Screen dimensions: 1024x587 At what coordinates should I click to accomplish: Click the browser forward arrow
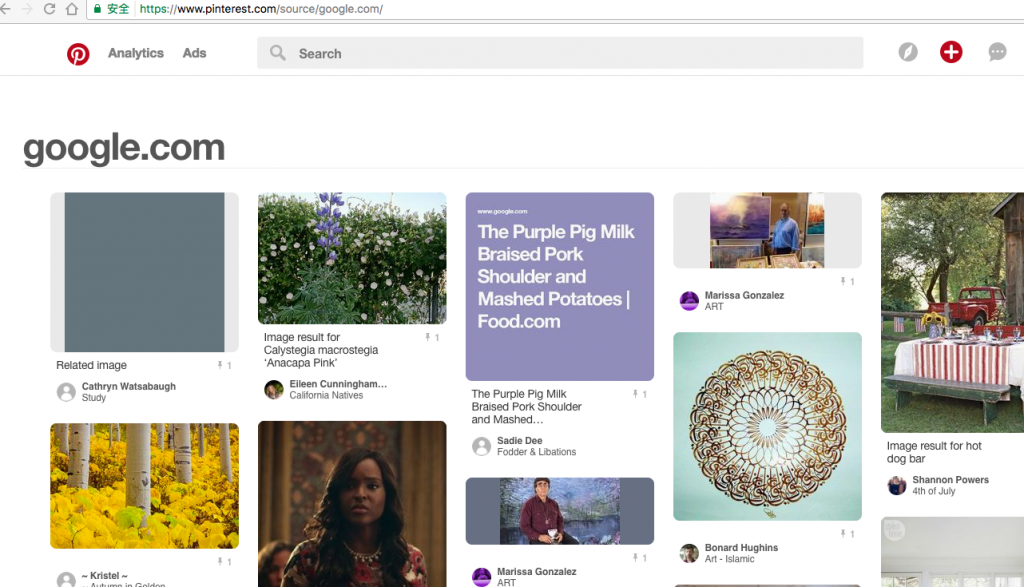[x=27, y=9]
